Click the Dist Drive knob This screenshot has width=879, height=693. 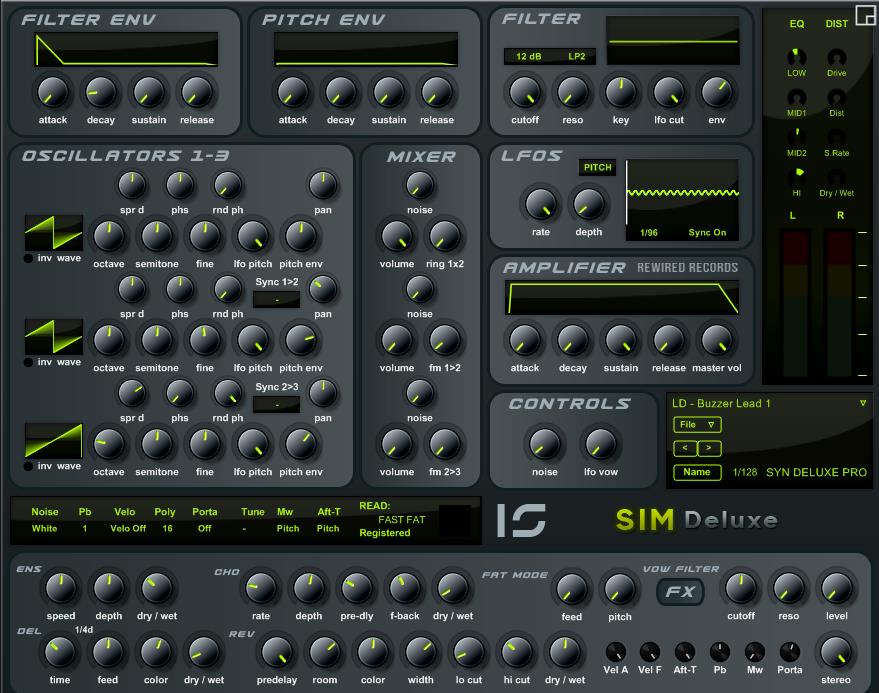836,57
